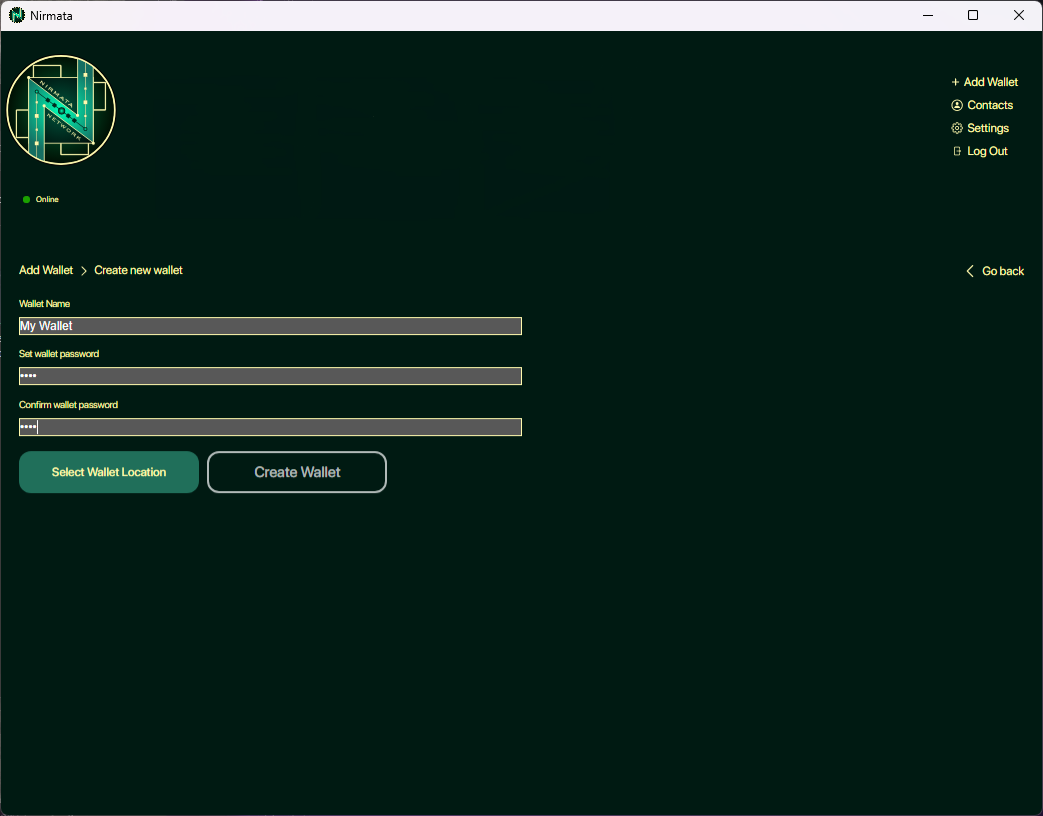Select the Settings menu option

click(987, 127)
